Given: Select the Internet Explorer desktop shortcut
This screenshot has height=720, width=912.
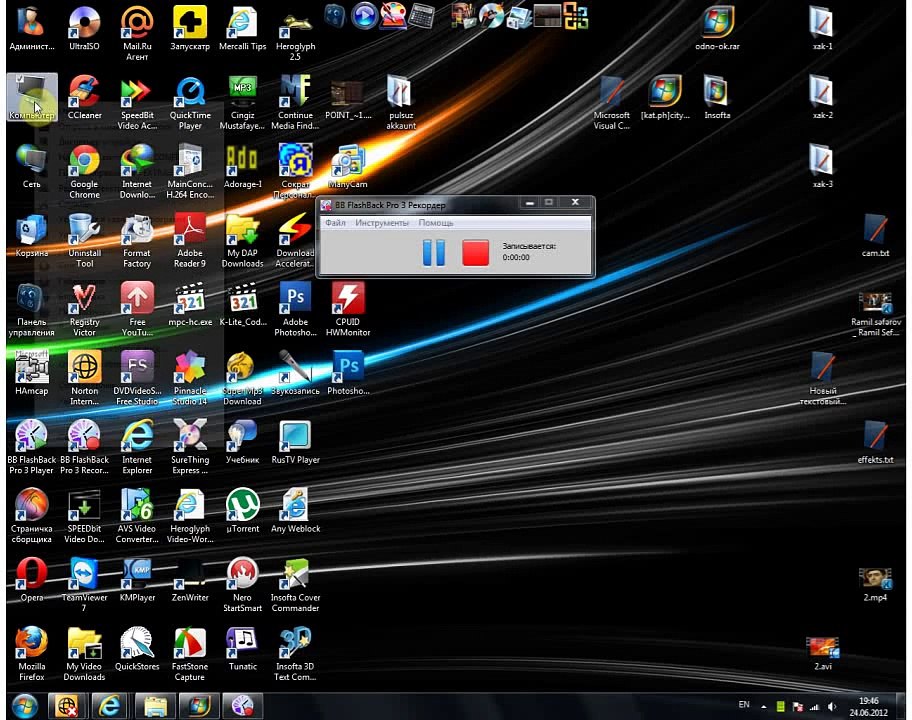Looking at the screenshot, I should point(137,447).
